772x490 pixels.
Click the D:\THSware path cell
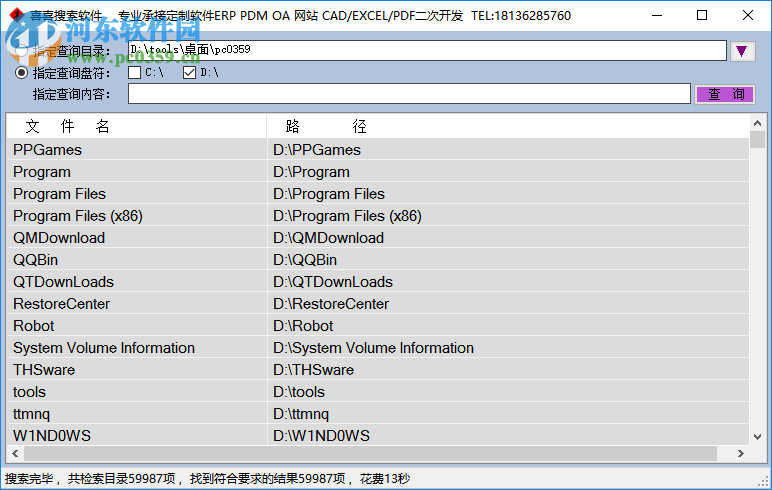point(508,370)
